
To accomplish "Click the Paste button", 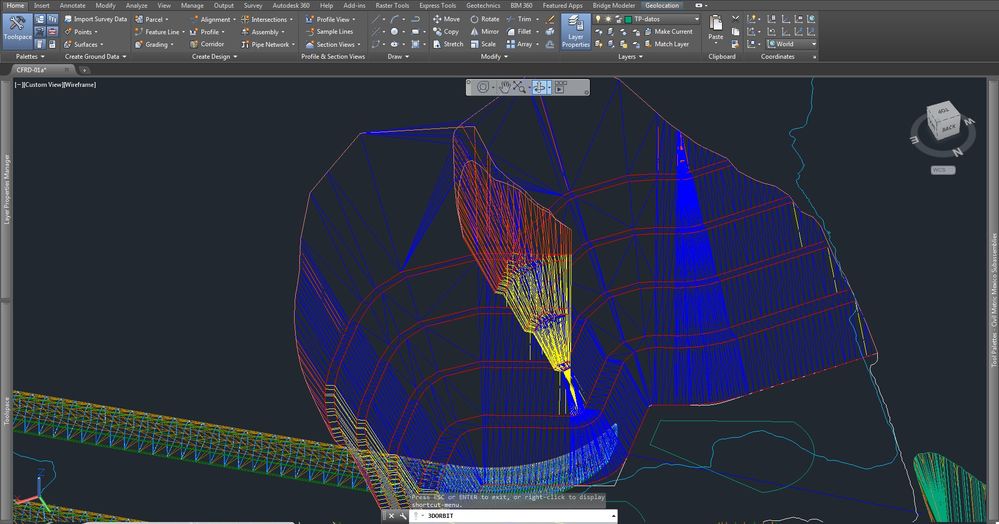I will [x=715, y=28].
